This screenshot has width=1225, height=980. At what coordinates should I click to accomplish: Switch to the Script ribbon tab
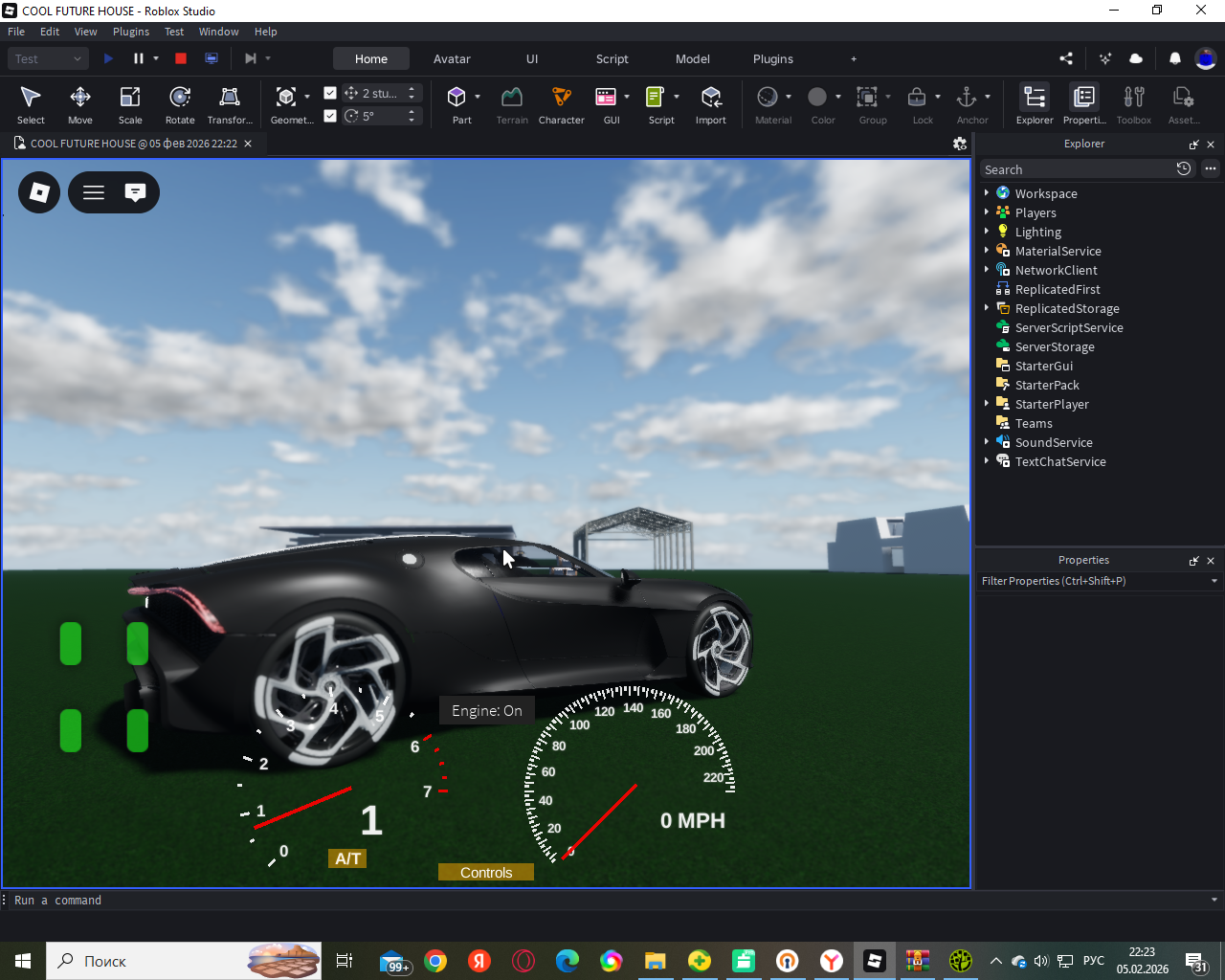(612, 58)
